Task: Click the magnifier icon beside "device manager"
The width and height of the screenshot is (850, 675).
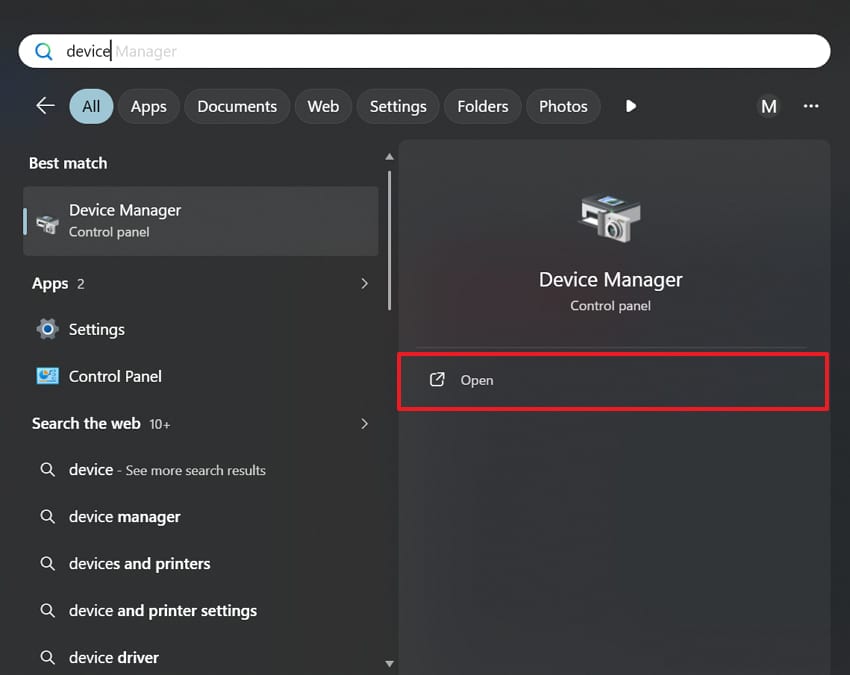Action: click(48, 517)
